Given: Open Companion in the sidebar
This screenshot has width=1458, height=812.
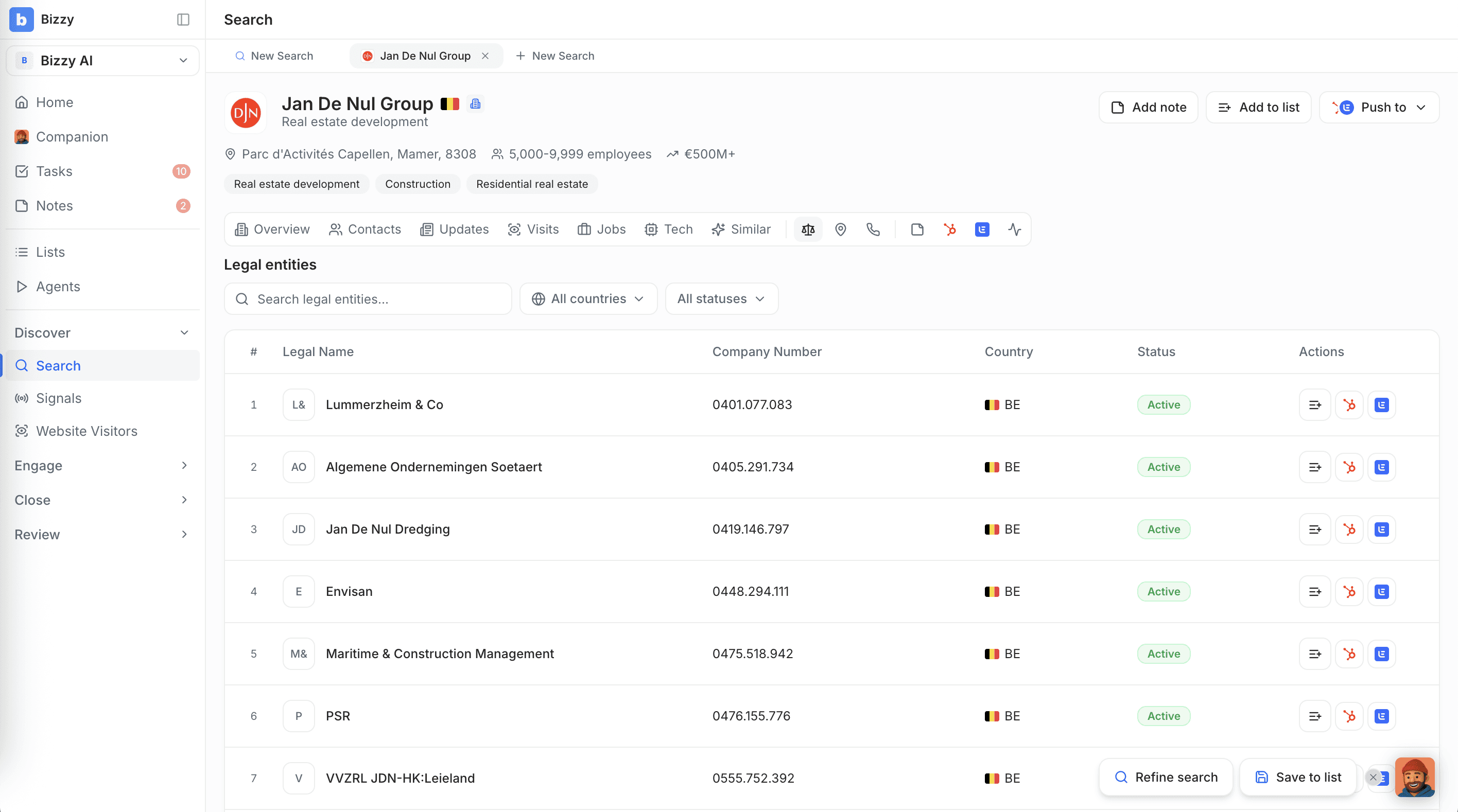Looking at the screenshot, I should click(102, 137).
